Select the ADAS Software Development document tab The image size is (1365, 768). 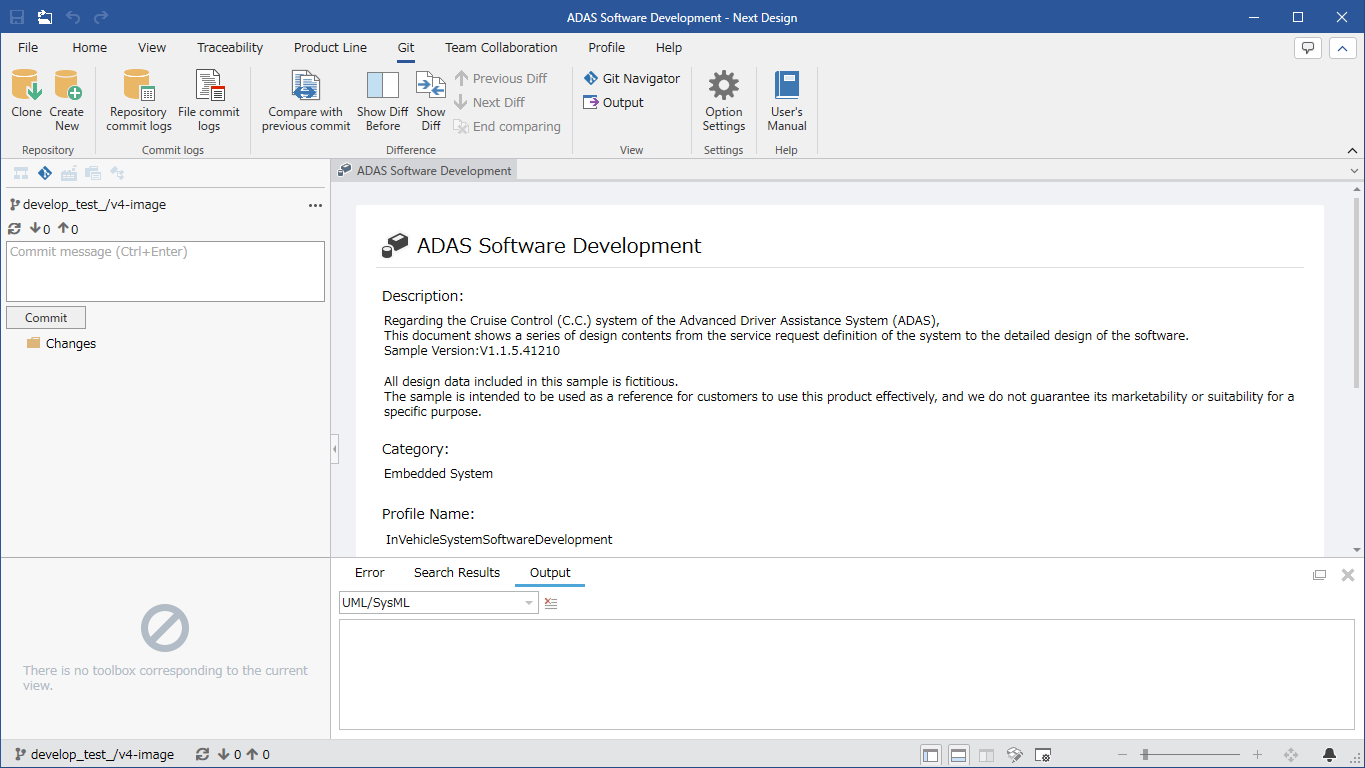coord(425,171)
